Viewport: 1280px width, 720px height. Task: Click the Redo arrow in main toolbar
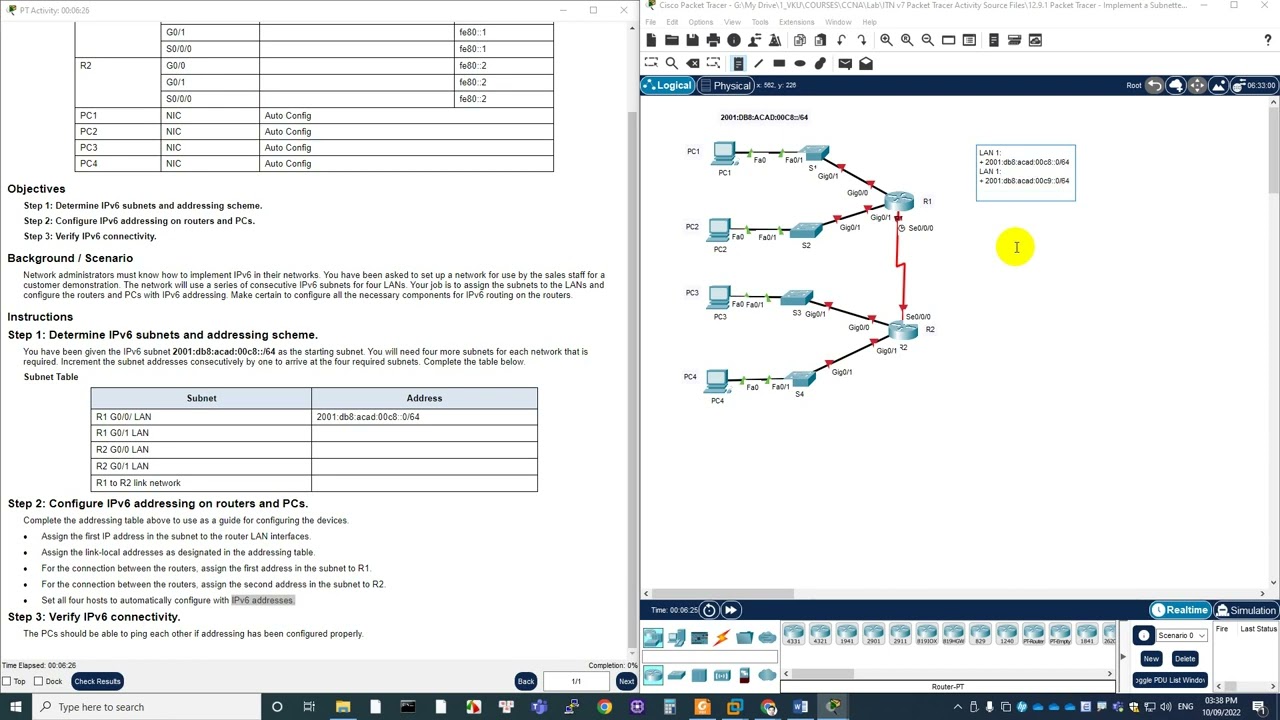[x=862, y=40]
